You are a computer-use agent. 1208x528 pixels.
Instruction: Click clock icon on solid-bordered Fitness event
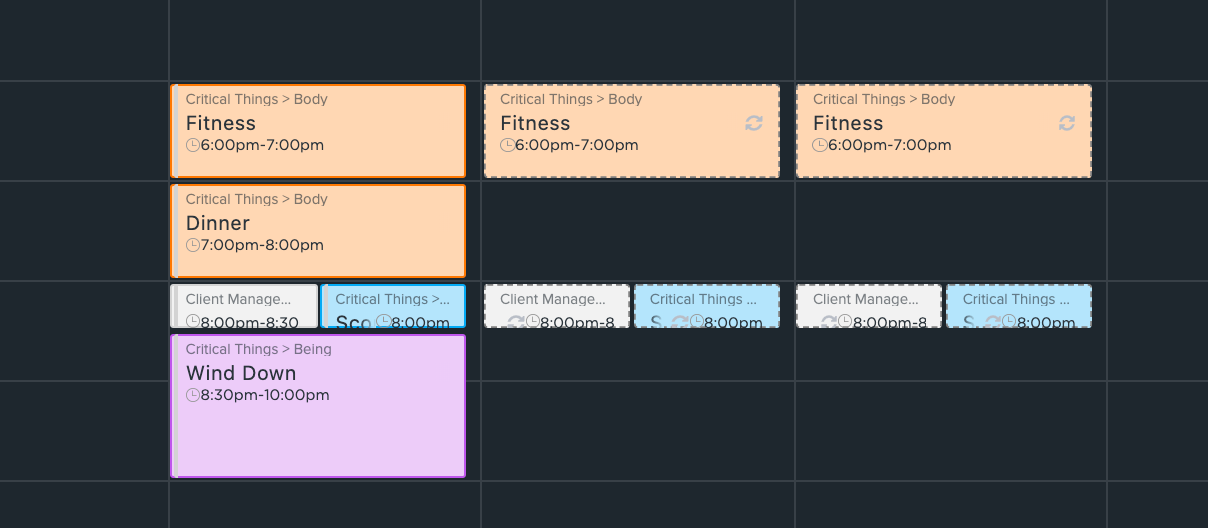(193, 145)
